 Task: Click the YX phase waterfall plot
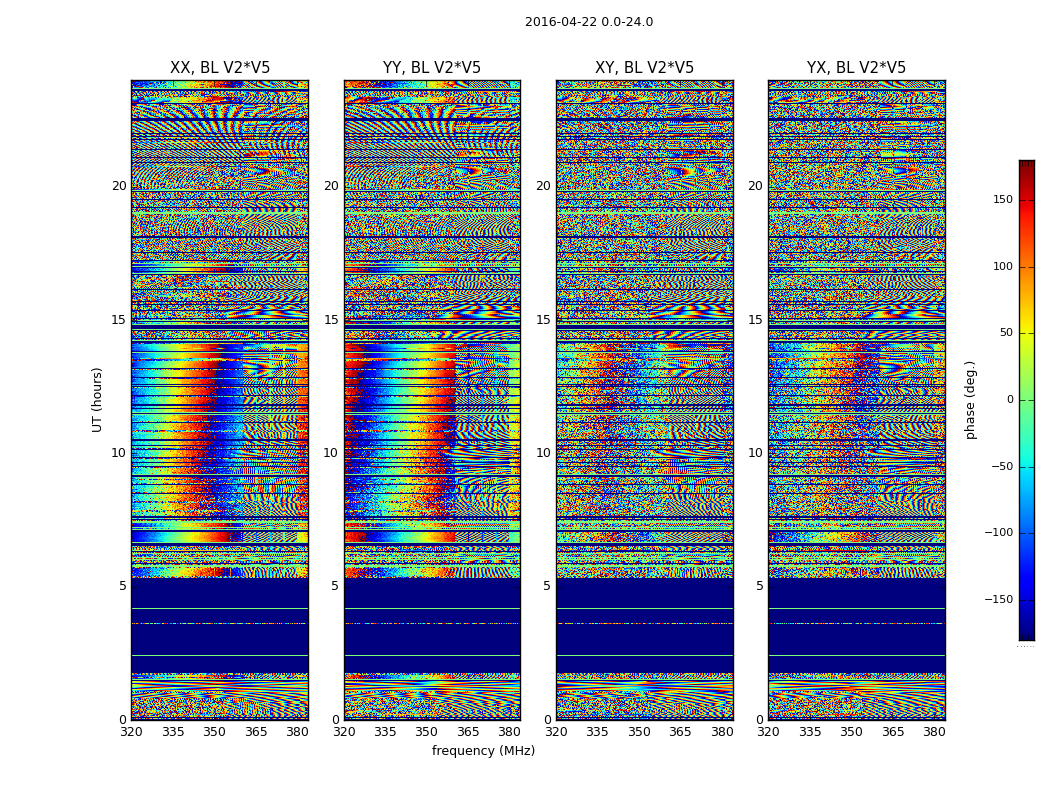856,400
